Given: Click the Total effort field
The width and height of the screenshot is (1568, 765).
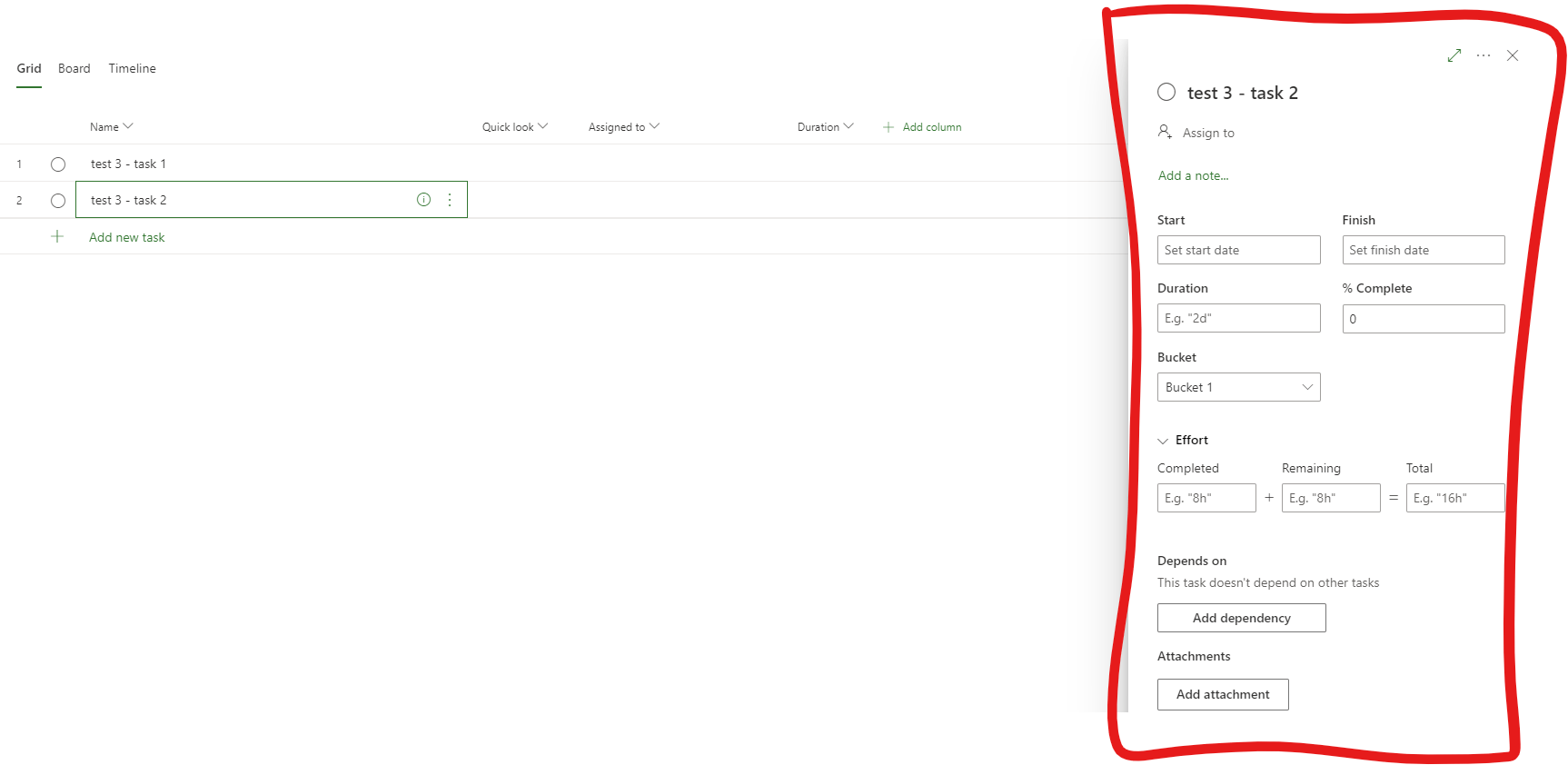Looking at the screenshot, I should (x=1455, y=498).
